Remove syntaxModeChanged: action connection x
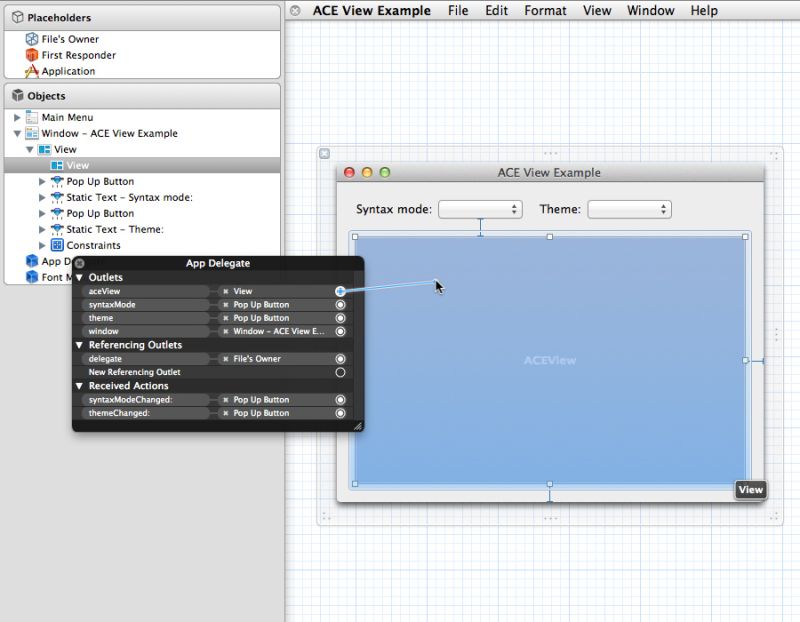800x622 pixels. point(226,400)
